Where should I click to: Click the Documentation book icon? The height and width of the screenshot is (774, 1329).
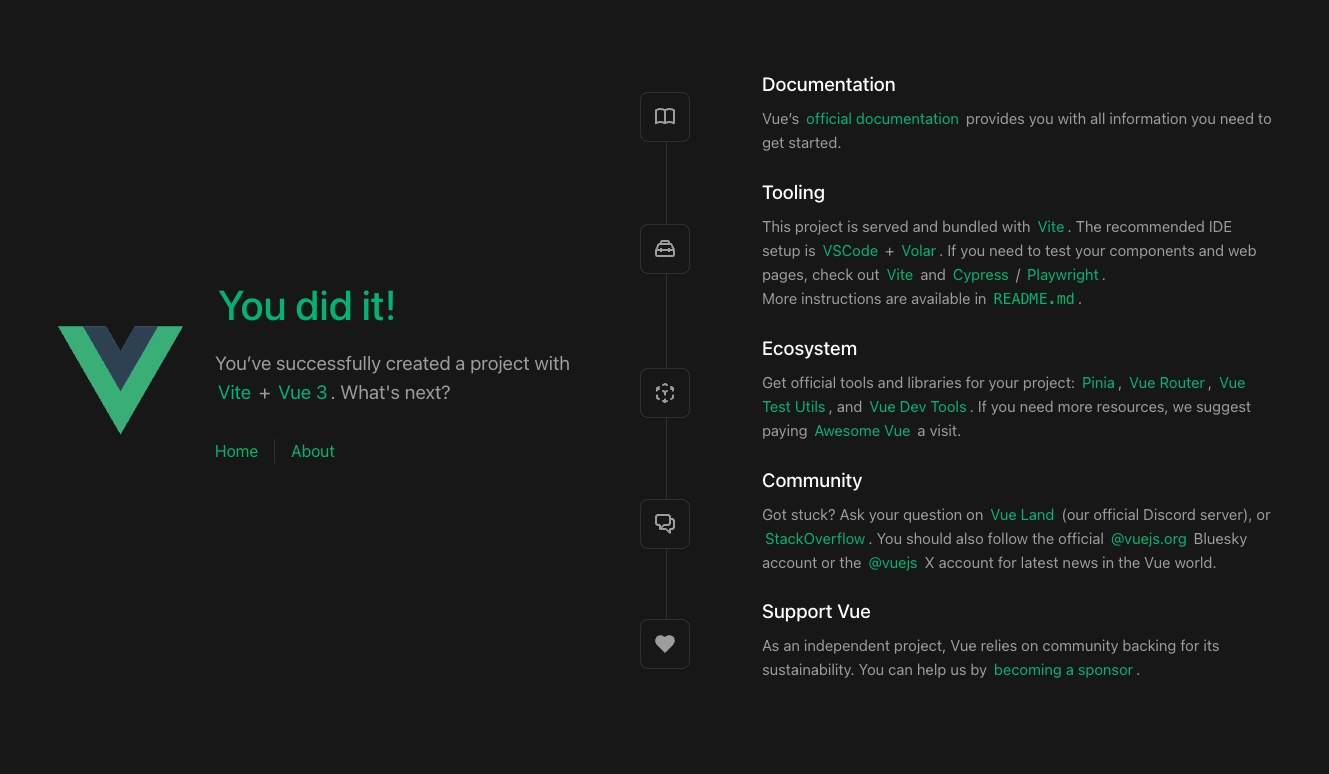click(x=665, y=117)
